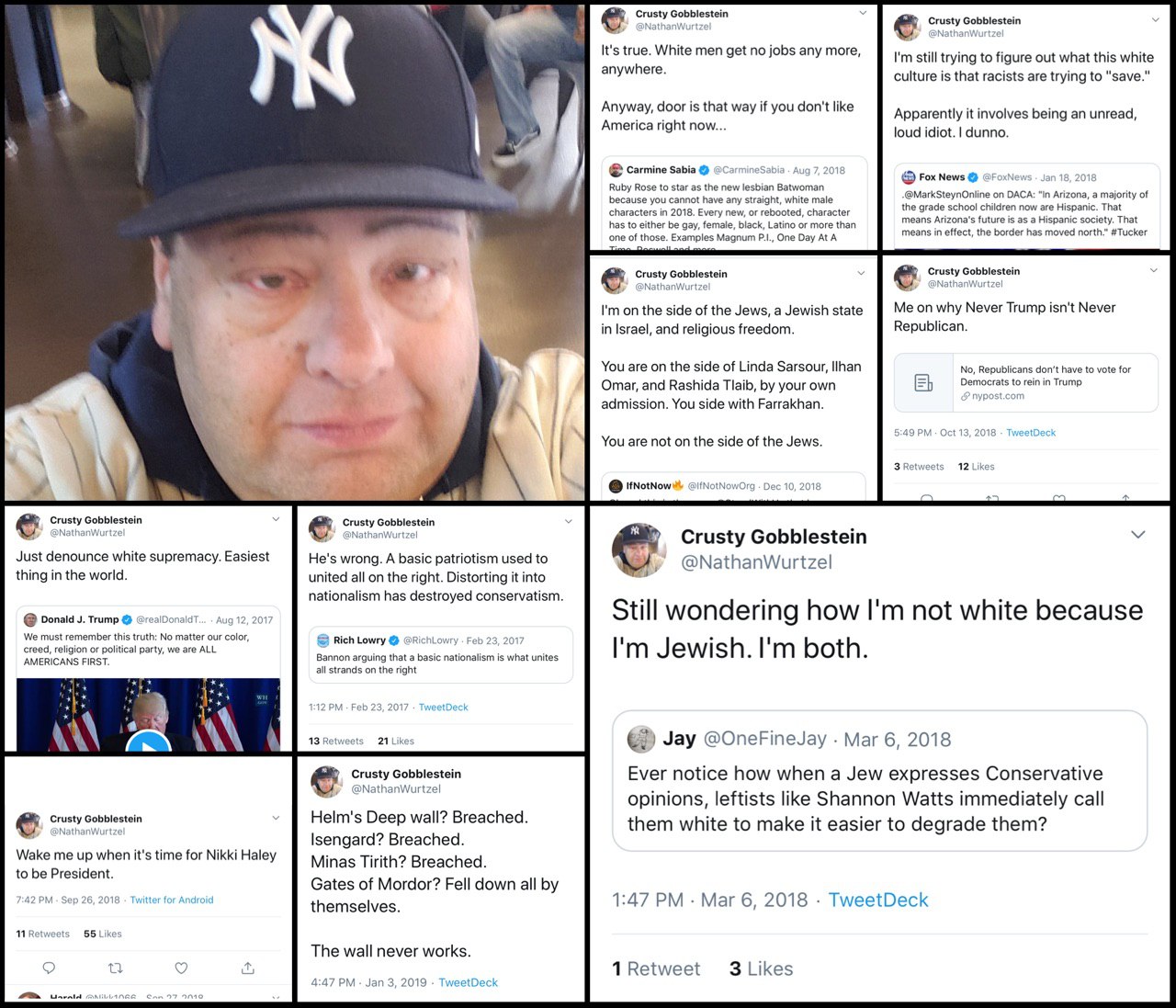The width and height of the screenshot is (1176, 1008).
Task: View 13 Retweets on the Rich Lowry reply
Action: 336,741
